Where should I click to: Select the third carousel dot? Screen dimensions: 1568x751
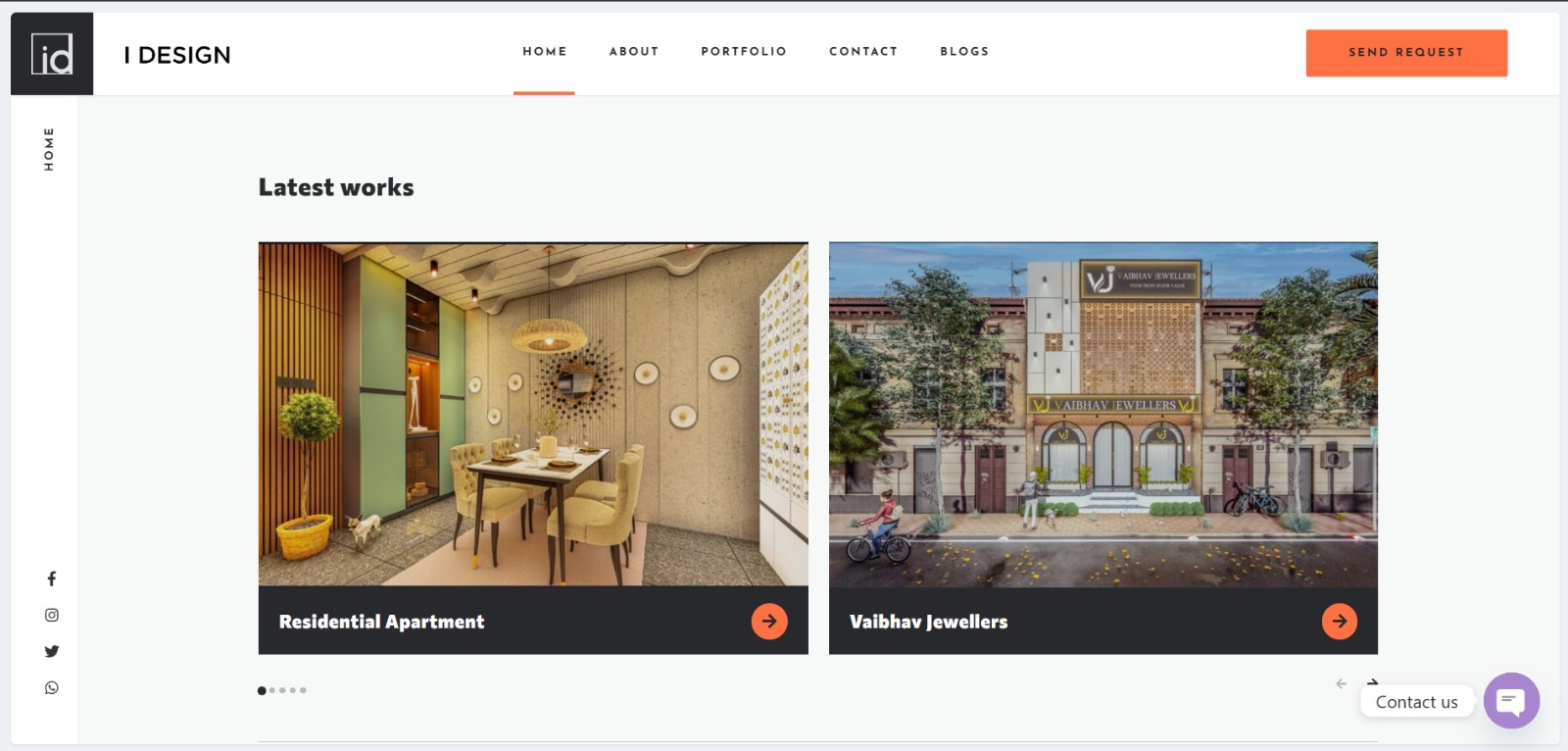pos(282,690)
